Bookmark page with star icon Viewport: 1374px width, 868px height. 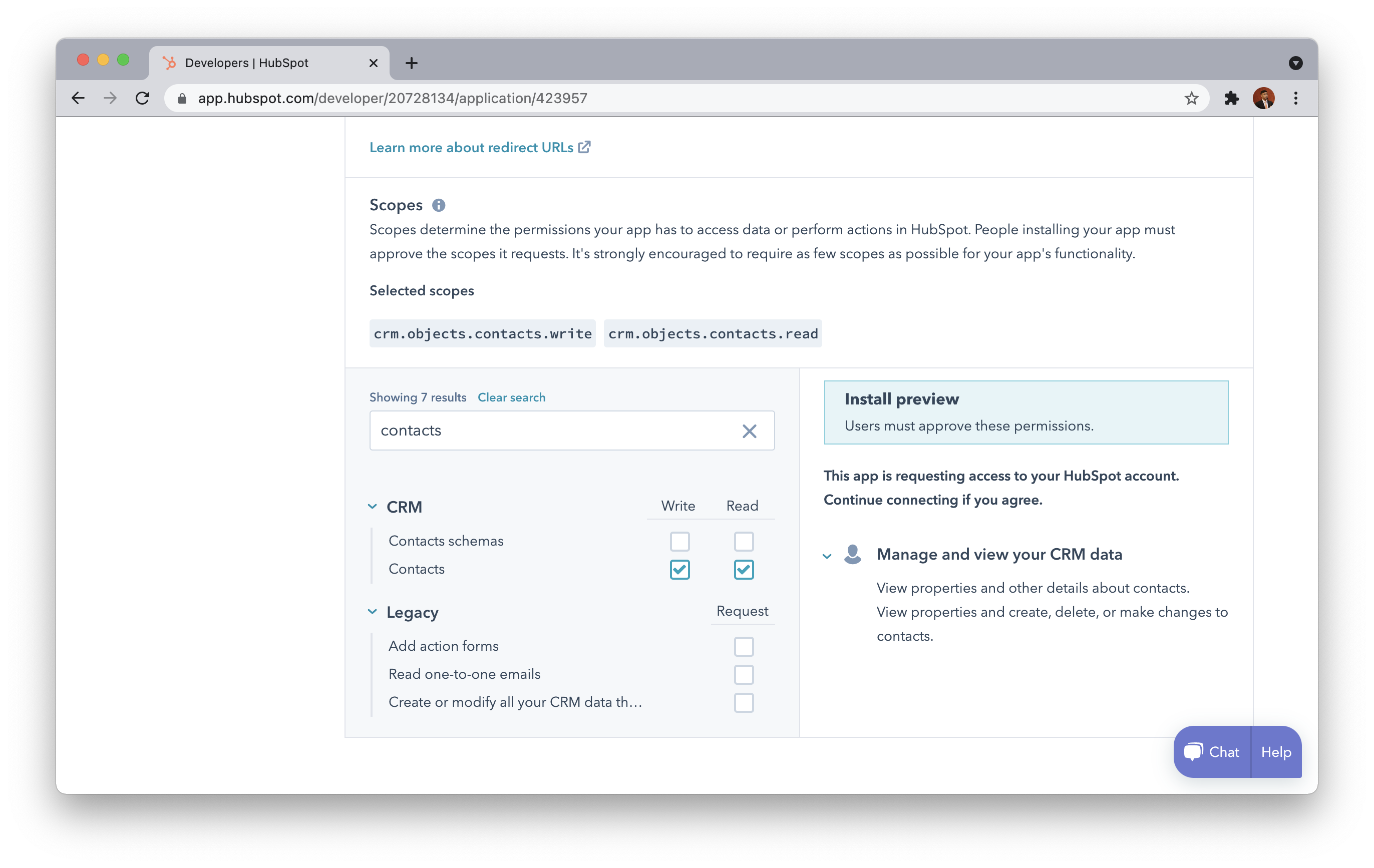click(x=1191, y=99)
